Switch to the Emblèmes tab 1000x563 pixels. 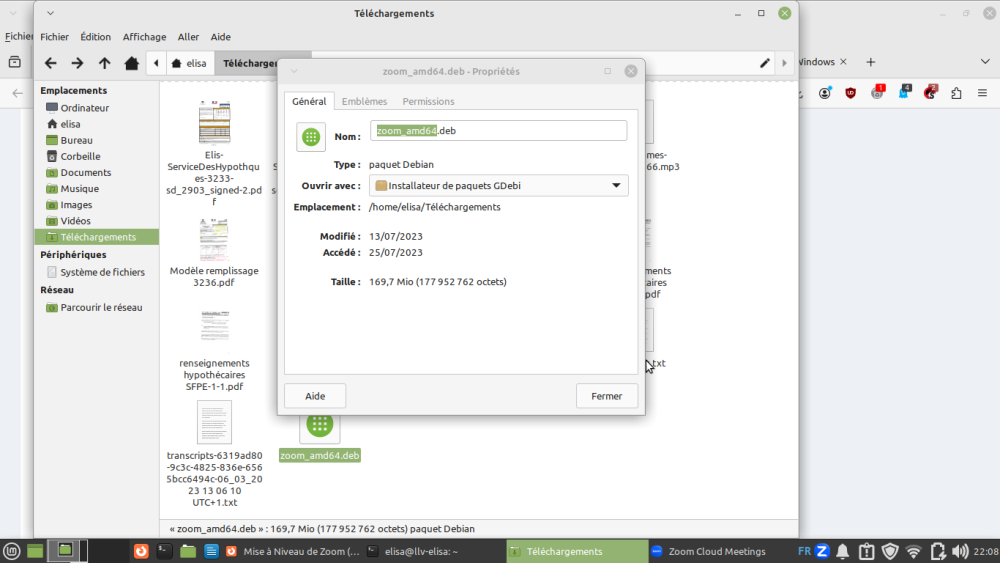click(364, 101)
